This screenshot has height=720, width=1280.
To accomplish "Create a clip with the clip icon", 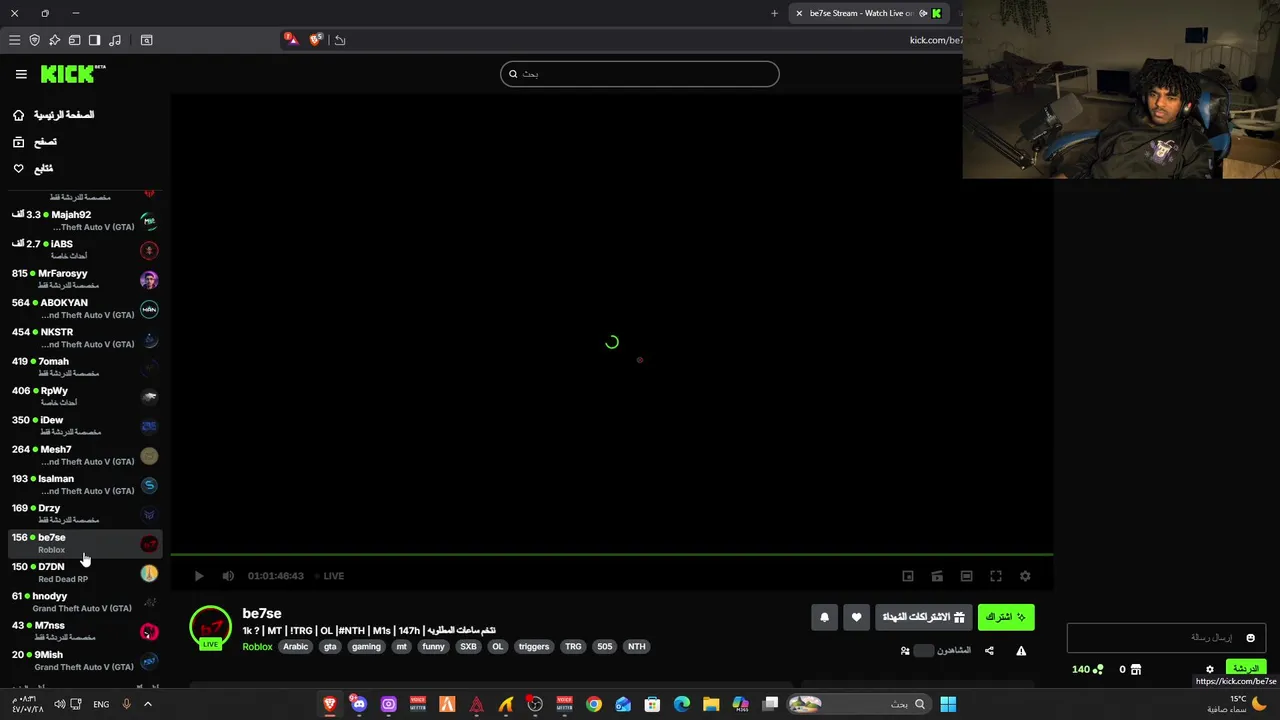I will [937, 576].
